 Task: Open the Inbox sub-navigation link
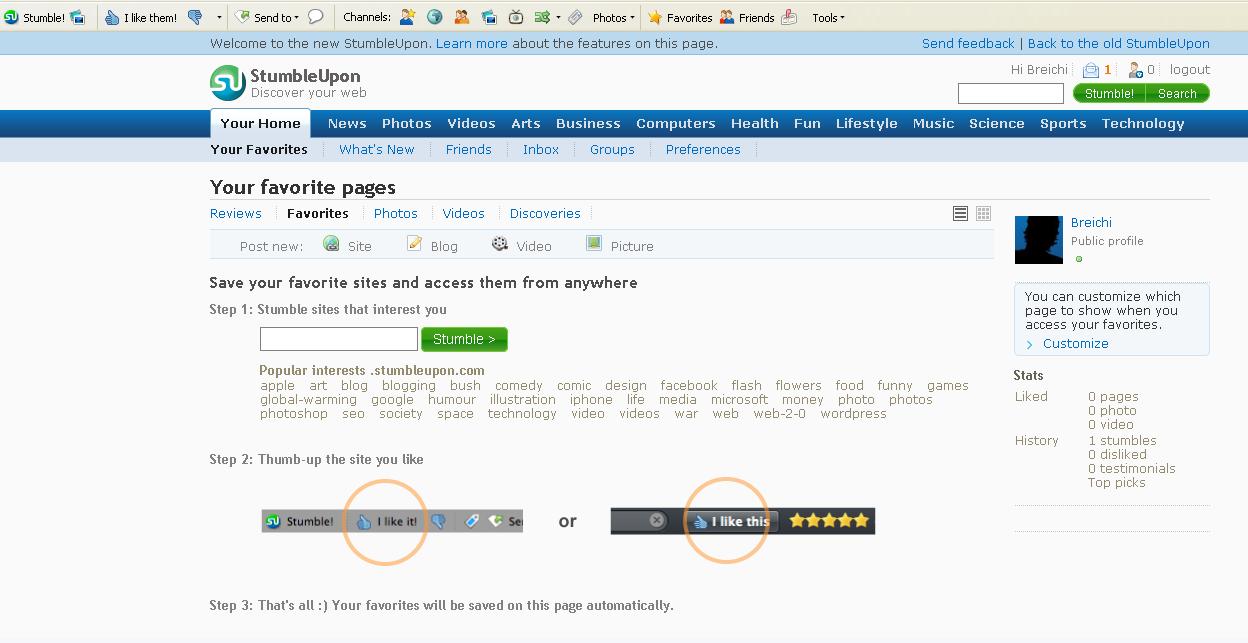pos(541,150)
